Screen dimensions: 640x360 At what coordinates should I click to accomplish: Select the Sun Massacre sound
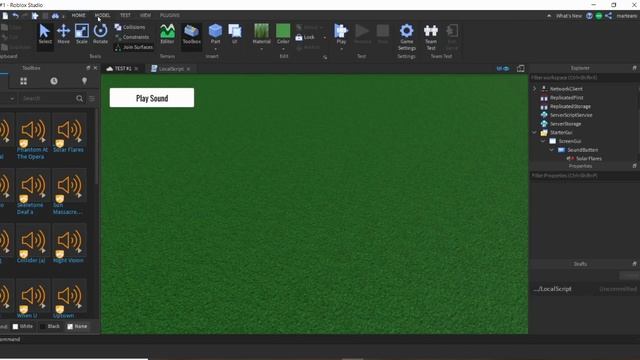pyautogui.click(x=69, y=192)
